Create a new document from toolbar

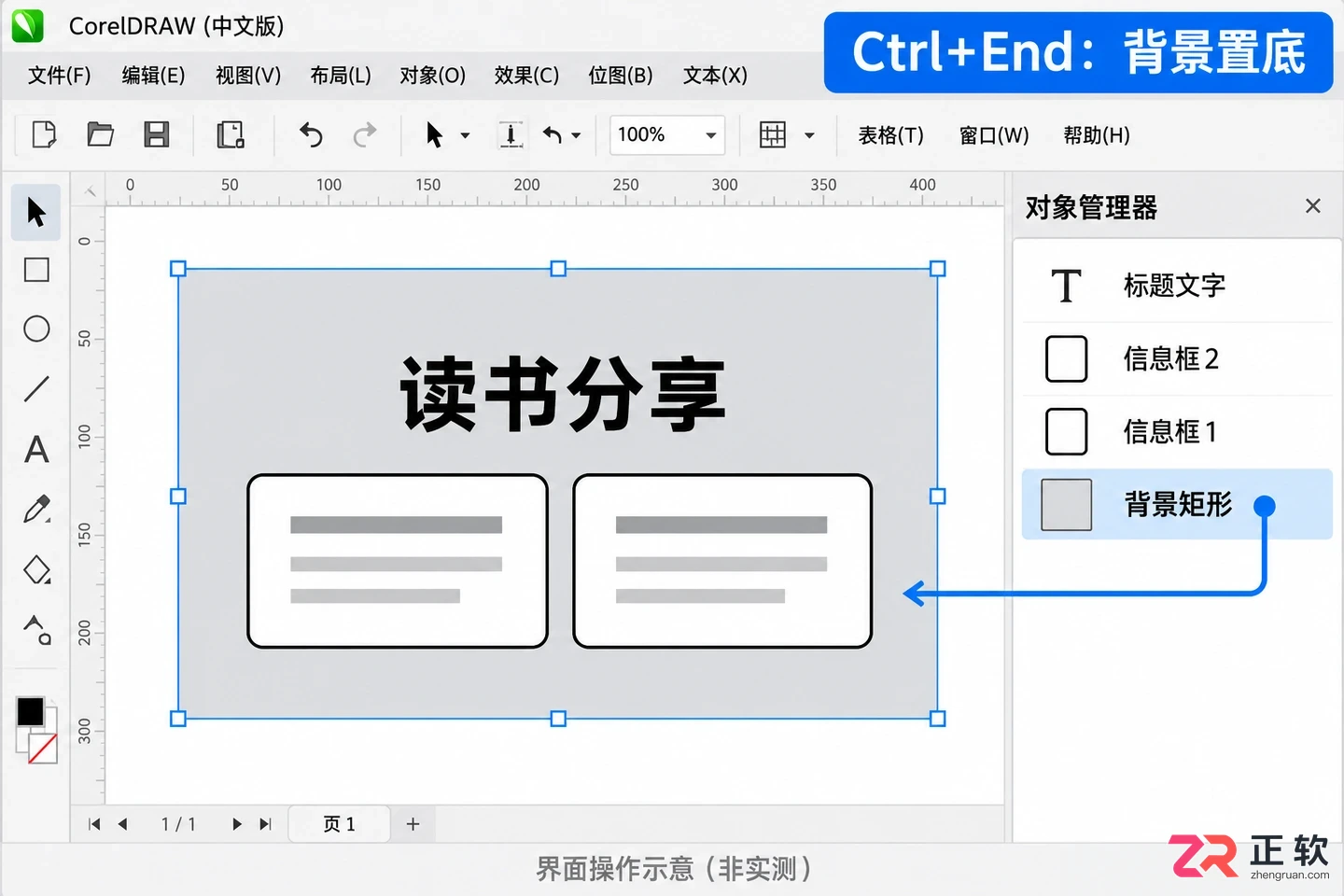pos(44,134)
